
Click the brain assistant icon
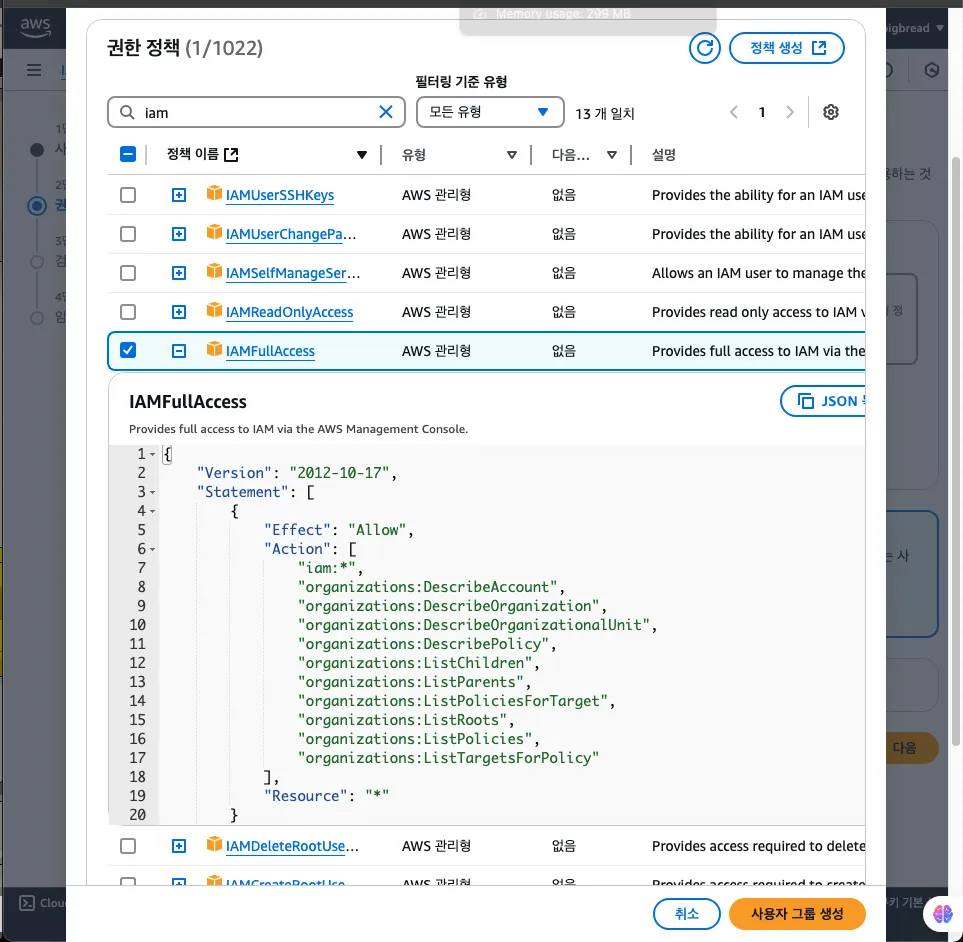[x=943, y=914]
